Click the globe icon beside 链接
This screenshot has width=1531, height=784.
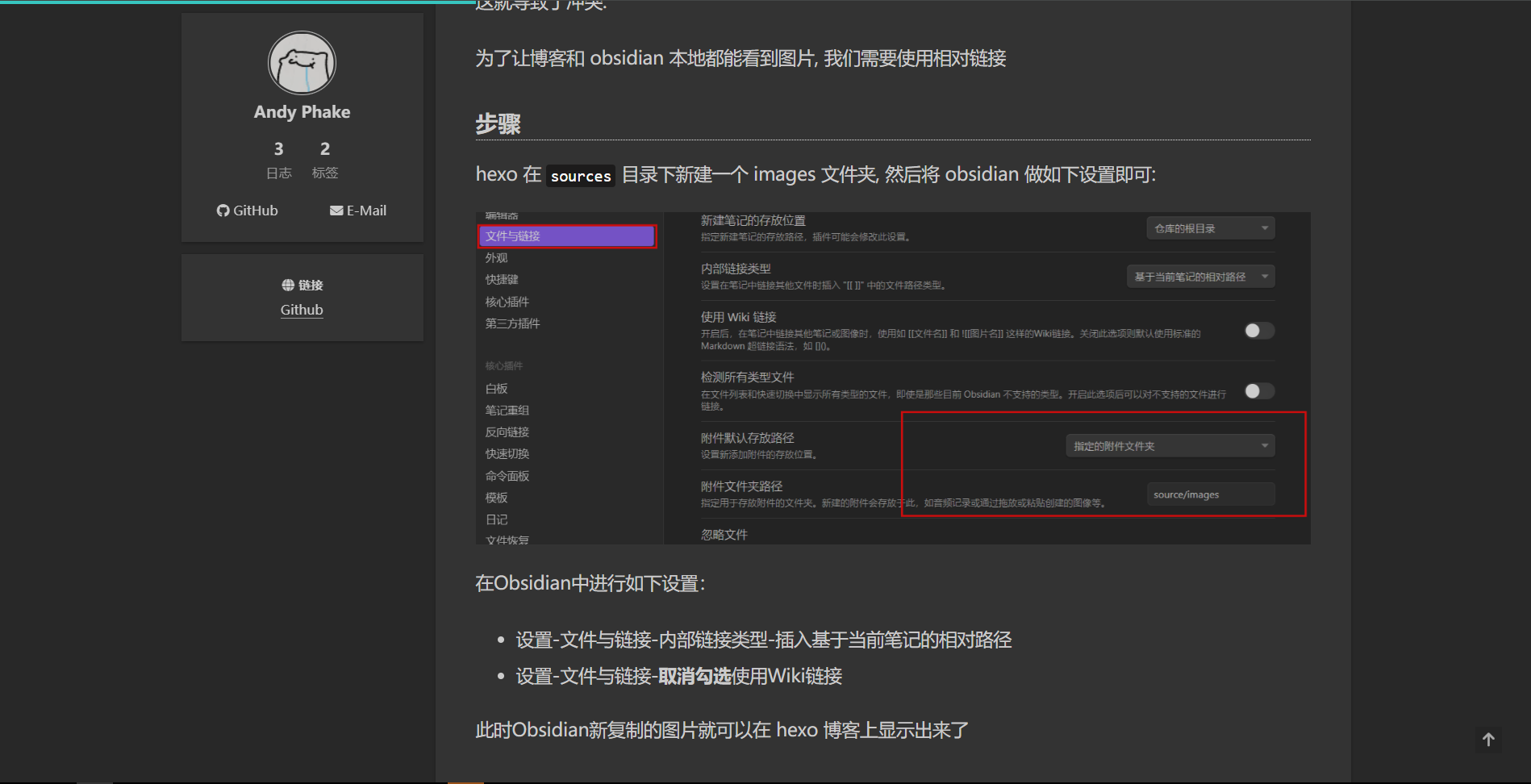pos(288,285)
